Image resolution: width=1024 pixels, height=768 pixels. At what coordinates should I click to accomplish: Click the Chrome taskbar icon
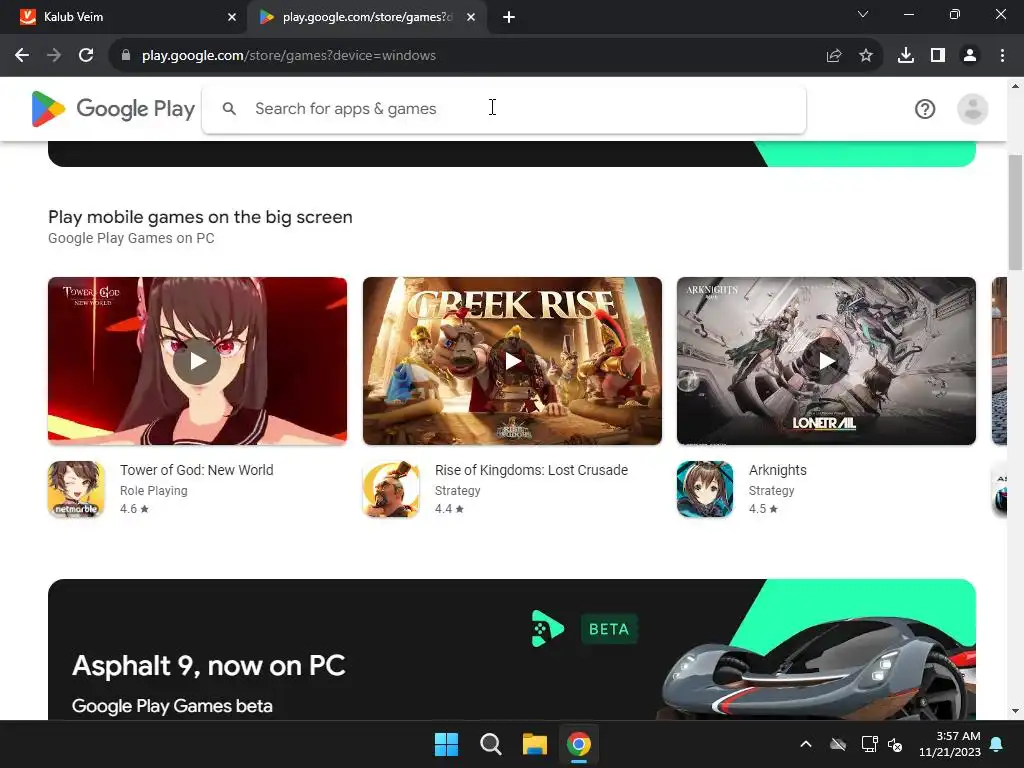coord(579,744)
